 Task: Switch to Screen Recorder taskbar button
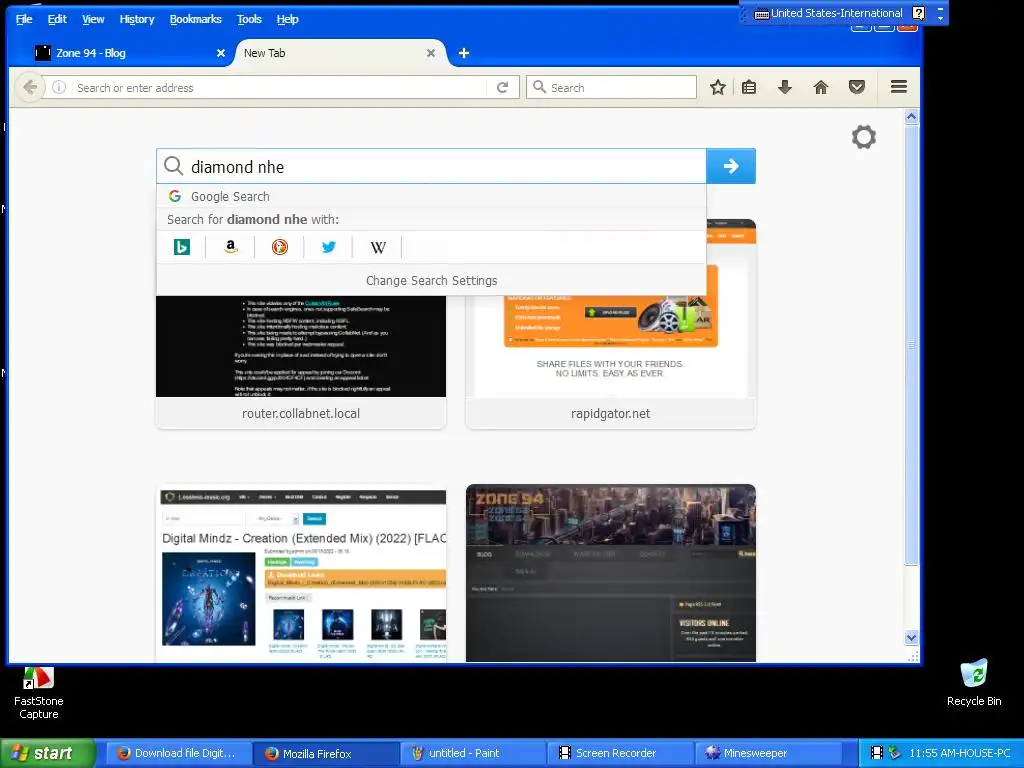tap(621, 753)
